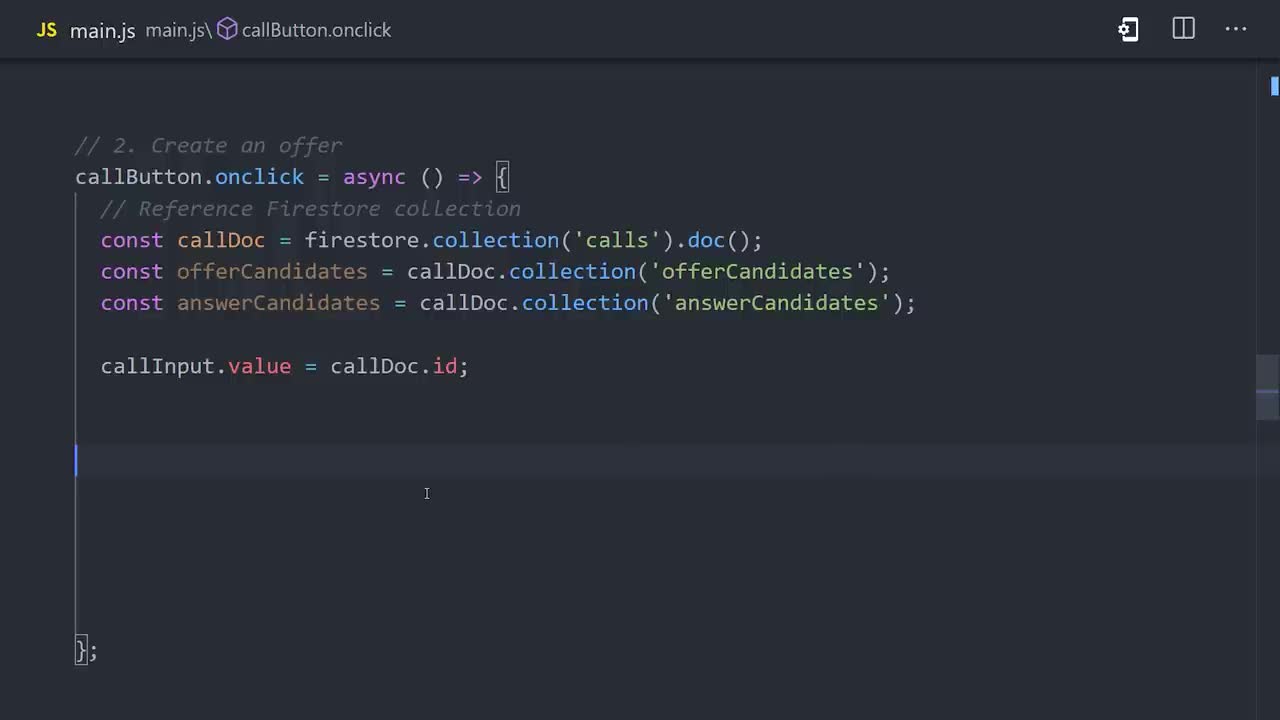Click the 'calls' string literal

tap(617, 240)
